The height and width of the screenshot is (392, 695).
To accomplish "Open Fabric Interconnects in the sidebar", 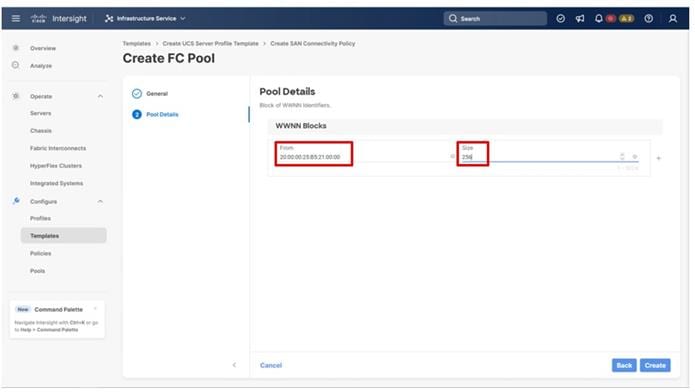I will click(x=58, y=148).
